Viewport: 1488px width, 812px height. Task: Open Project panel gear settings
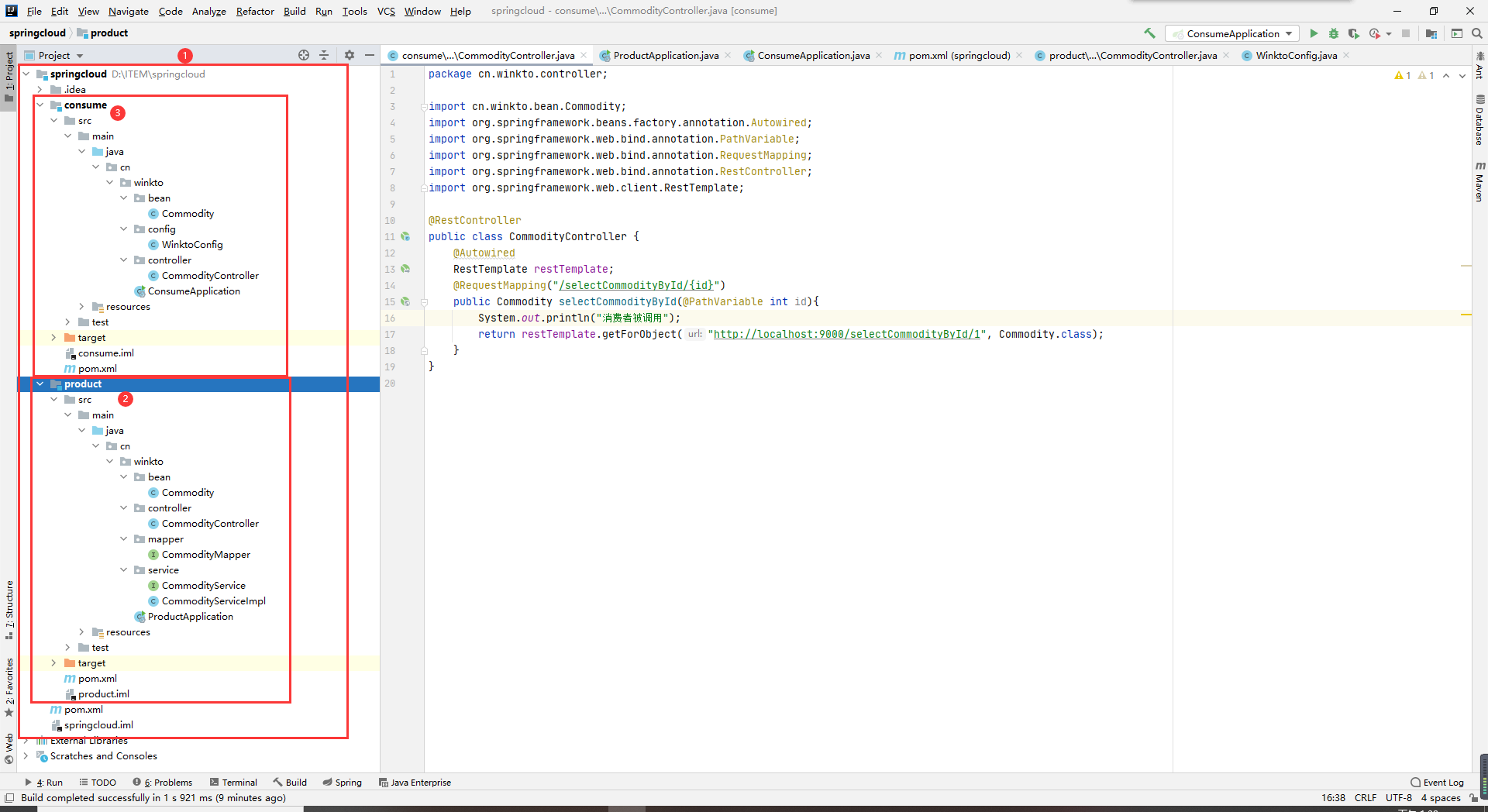(x=350, y=55)
